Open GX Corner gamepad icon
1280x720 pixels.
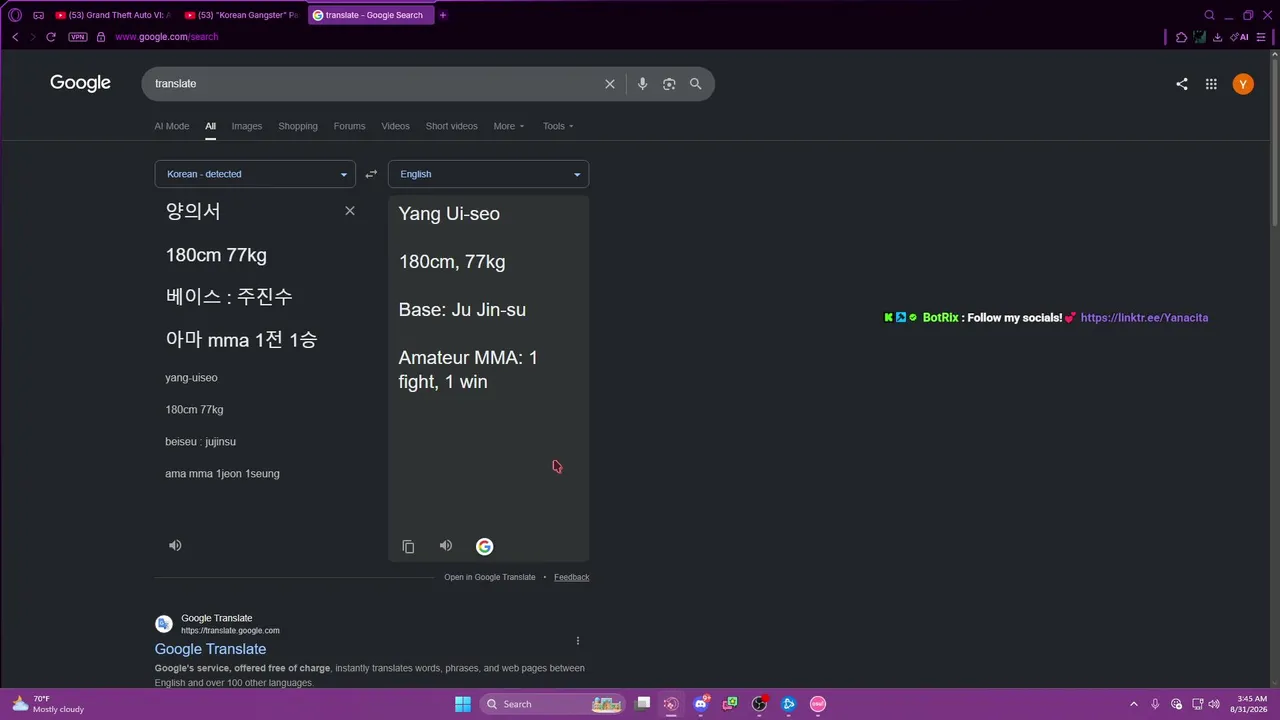pos(38,15)
